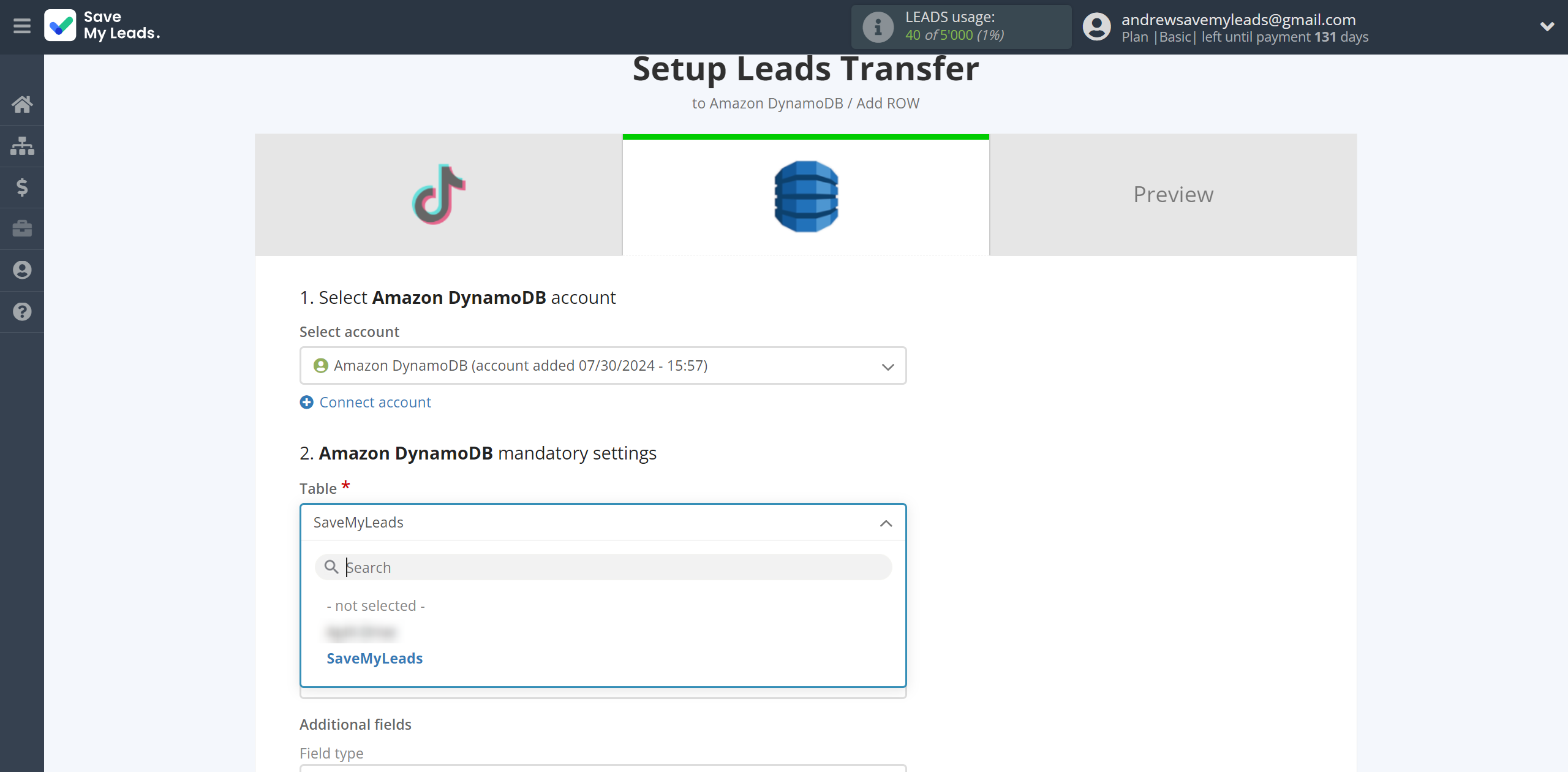Open the help question mark icon
The width and height of the screenshot is (1568, 772).
[x=22, y=312]
